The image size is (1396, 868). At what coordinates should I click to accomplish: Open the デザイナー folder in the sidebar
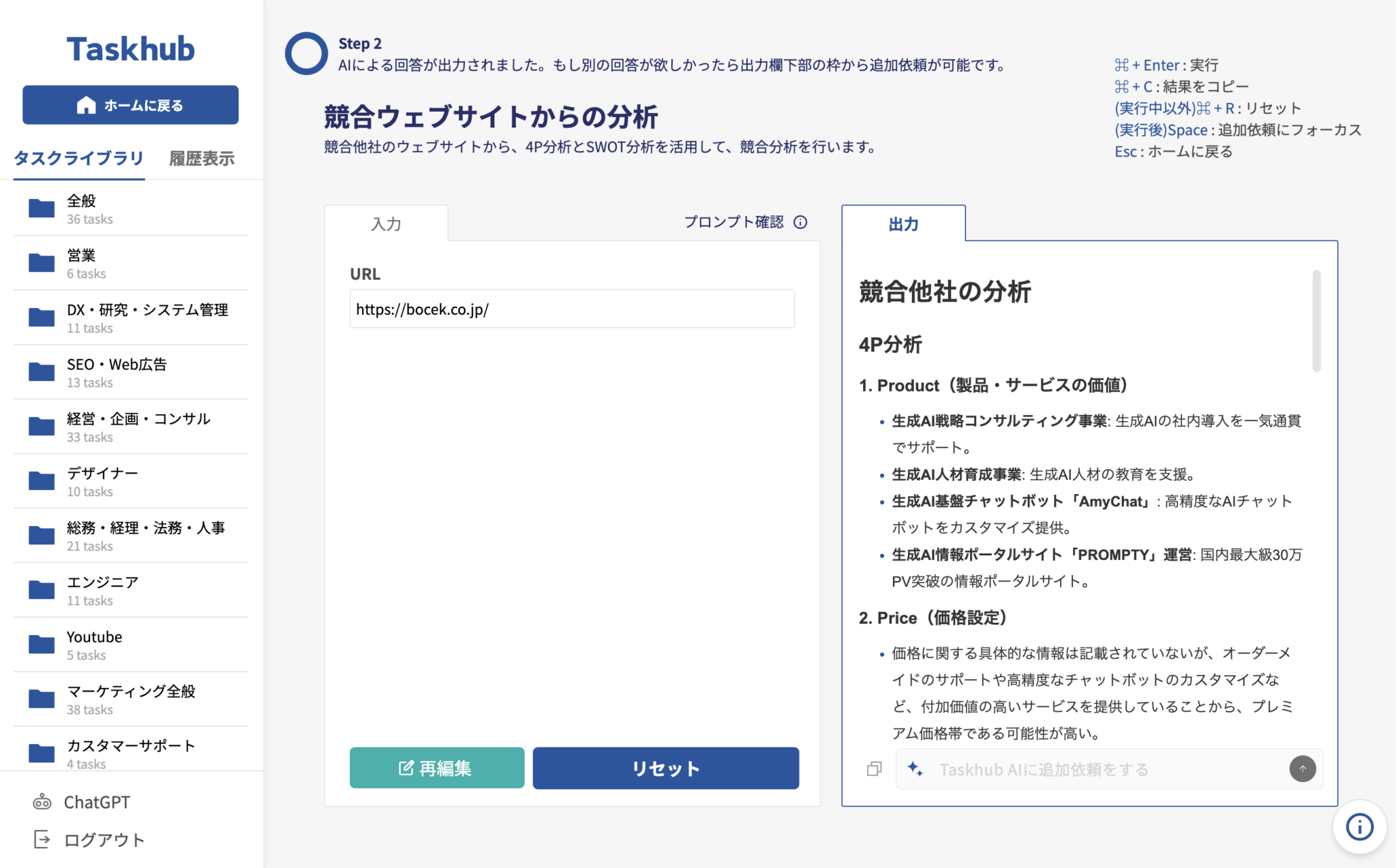tap(42, 480)
